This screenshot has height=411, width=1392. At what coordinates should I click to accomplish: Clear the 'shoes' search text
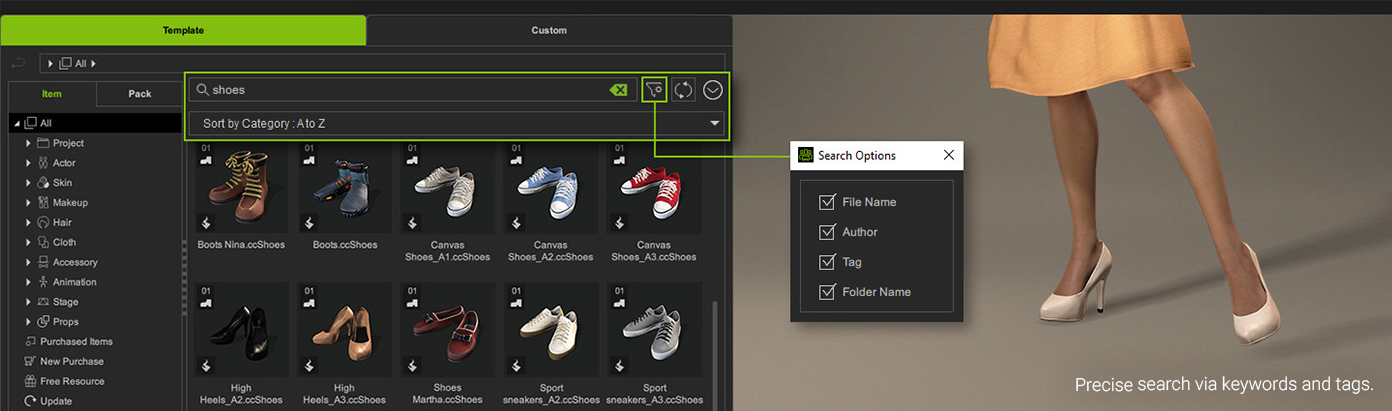click(x=618, y=90)
